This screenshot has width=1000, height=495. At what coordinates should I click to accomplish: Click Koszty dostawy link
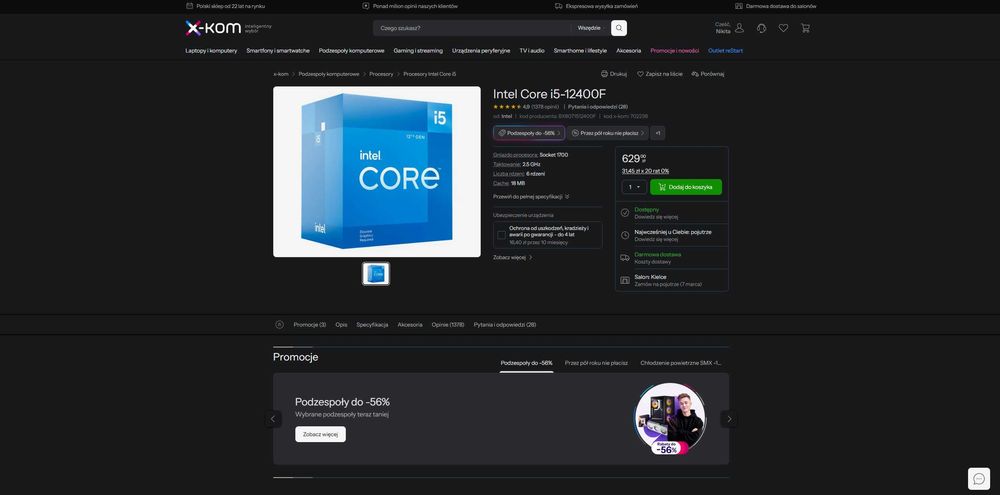click(651, 262)
